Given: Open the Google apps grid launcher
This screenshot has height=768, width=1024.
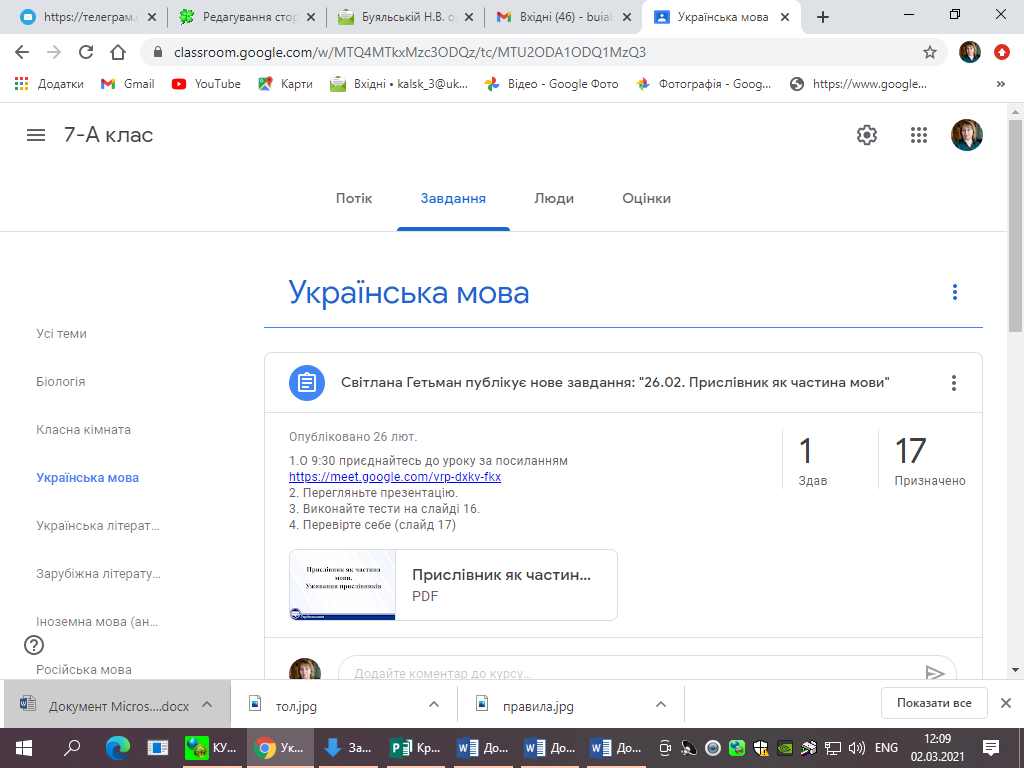Looking at the screenshot, I should tap(919, 135).
